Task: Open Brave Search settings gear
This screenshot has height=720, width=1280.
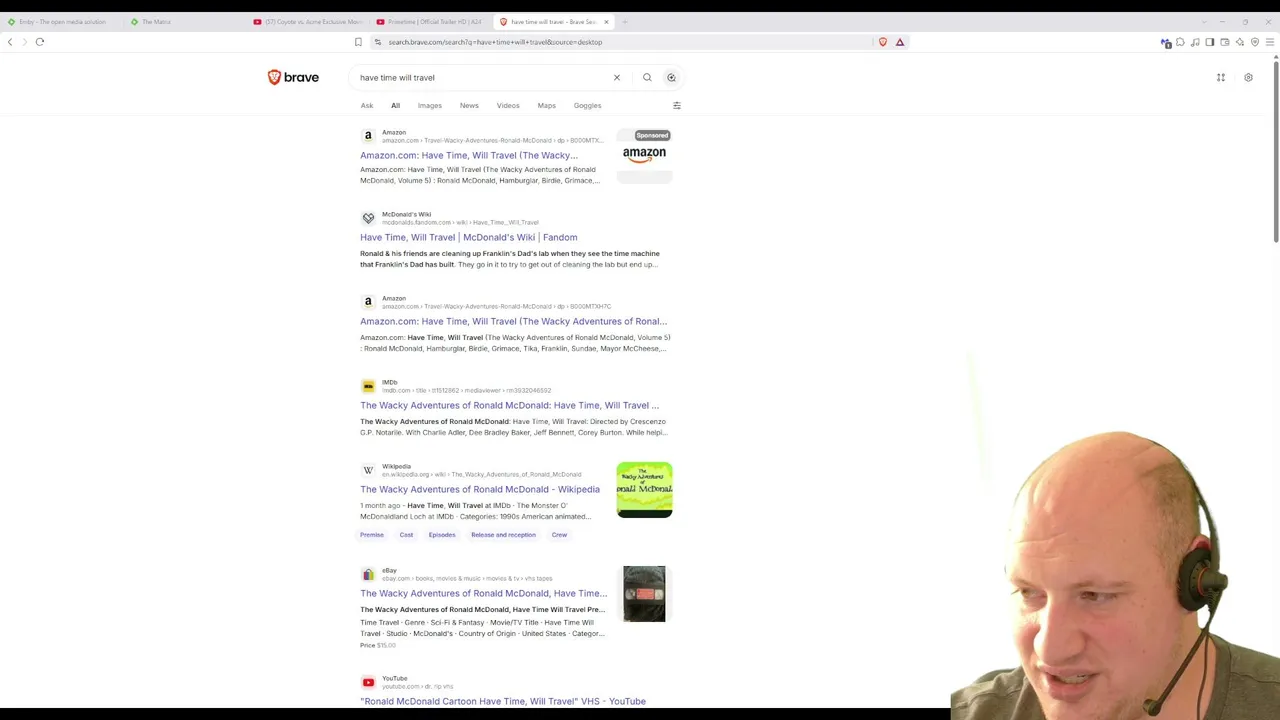Action: point(1248,77)
